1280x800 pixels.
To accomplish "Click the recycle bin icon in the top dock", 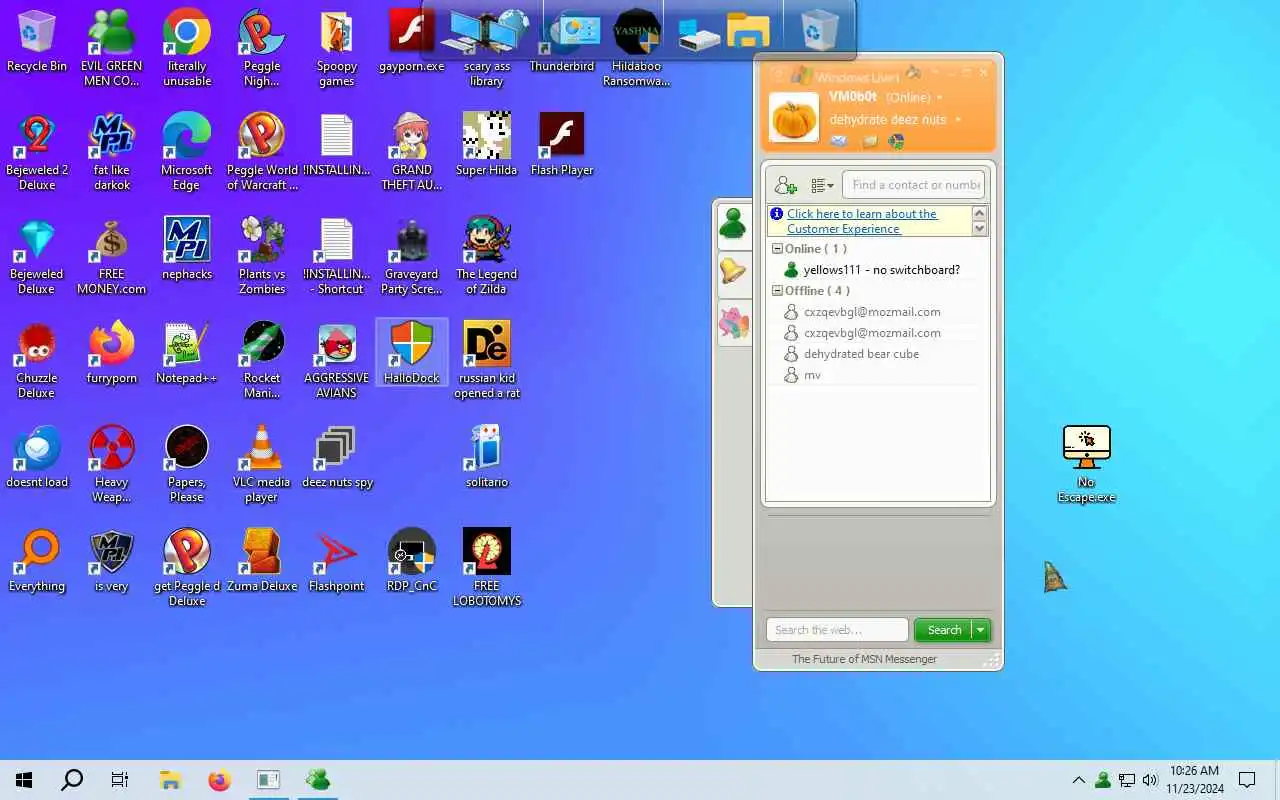I will pos(819,31).
